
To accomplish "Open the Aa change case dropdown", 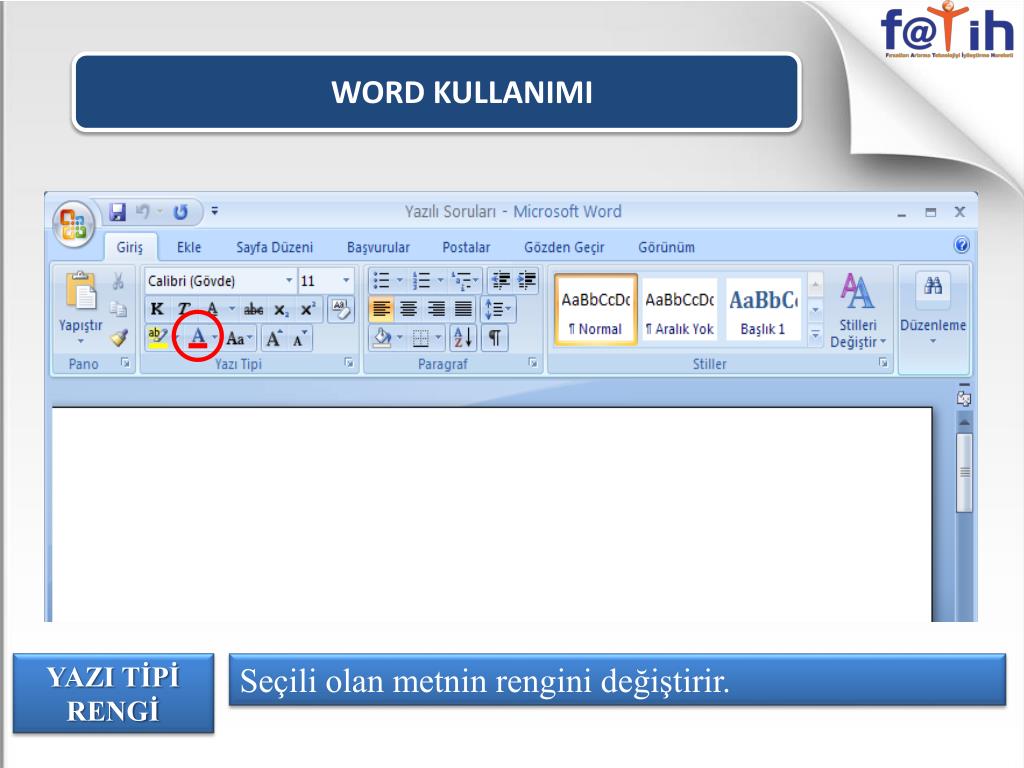I will (239, 338).
